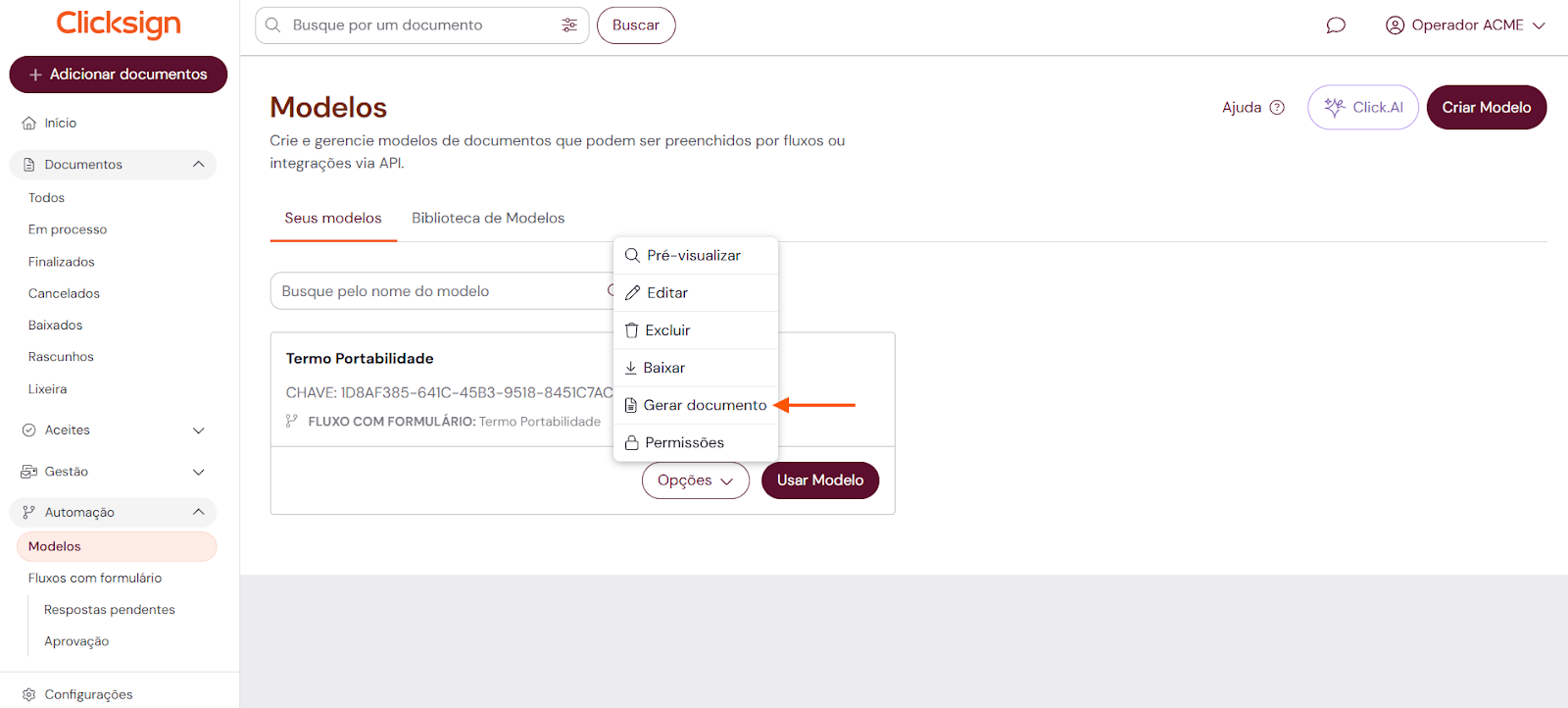Open Operador ACME account dropdown
Image resolution: width=1568 pixels, height=708 pixels.
coord(1465,25)
